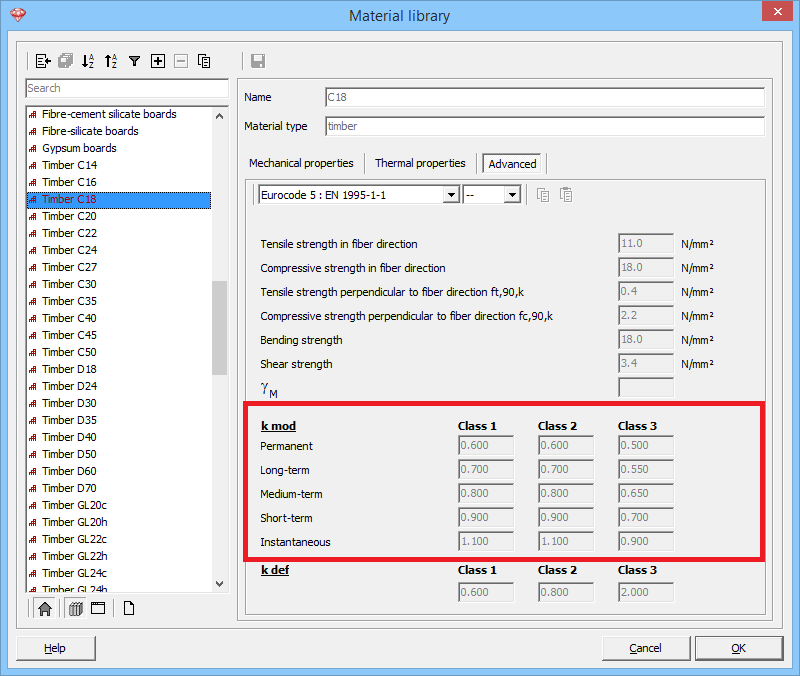Click the OK button
The width and height of the screenshot is (800, 676).
tap(738, 648)
